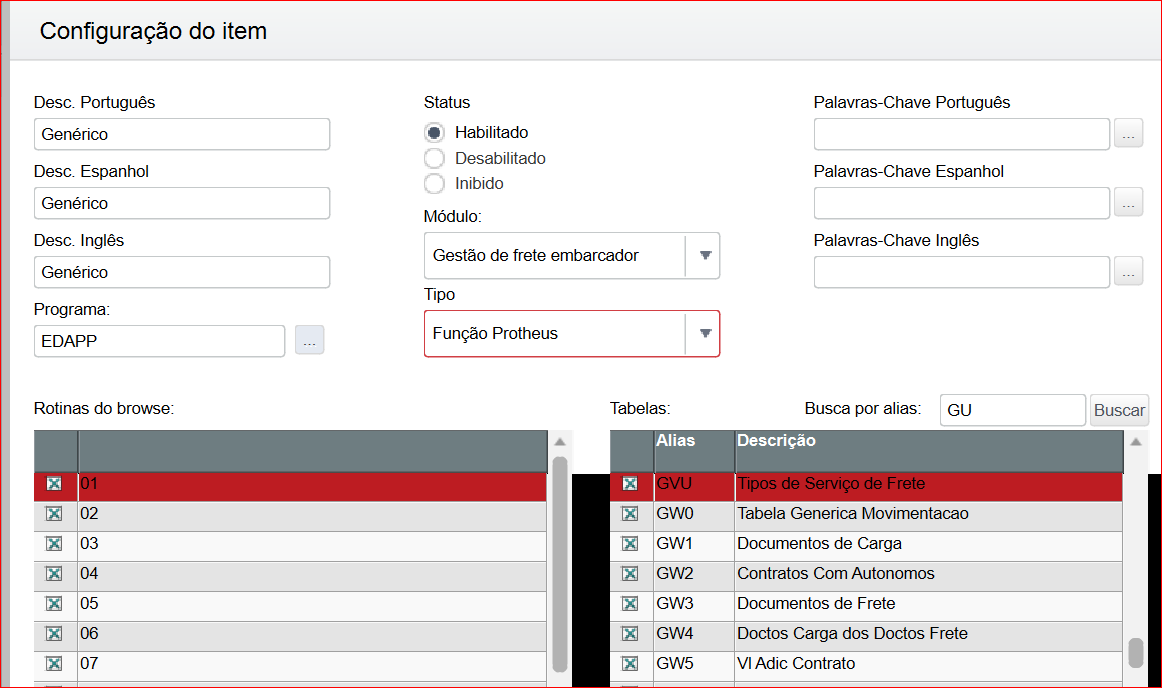
Task: Open the Programa lookup ellipsis button
Action: coord(310,340)
